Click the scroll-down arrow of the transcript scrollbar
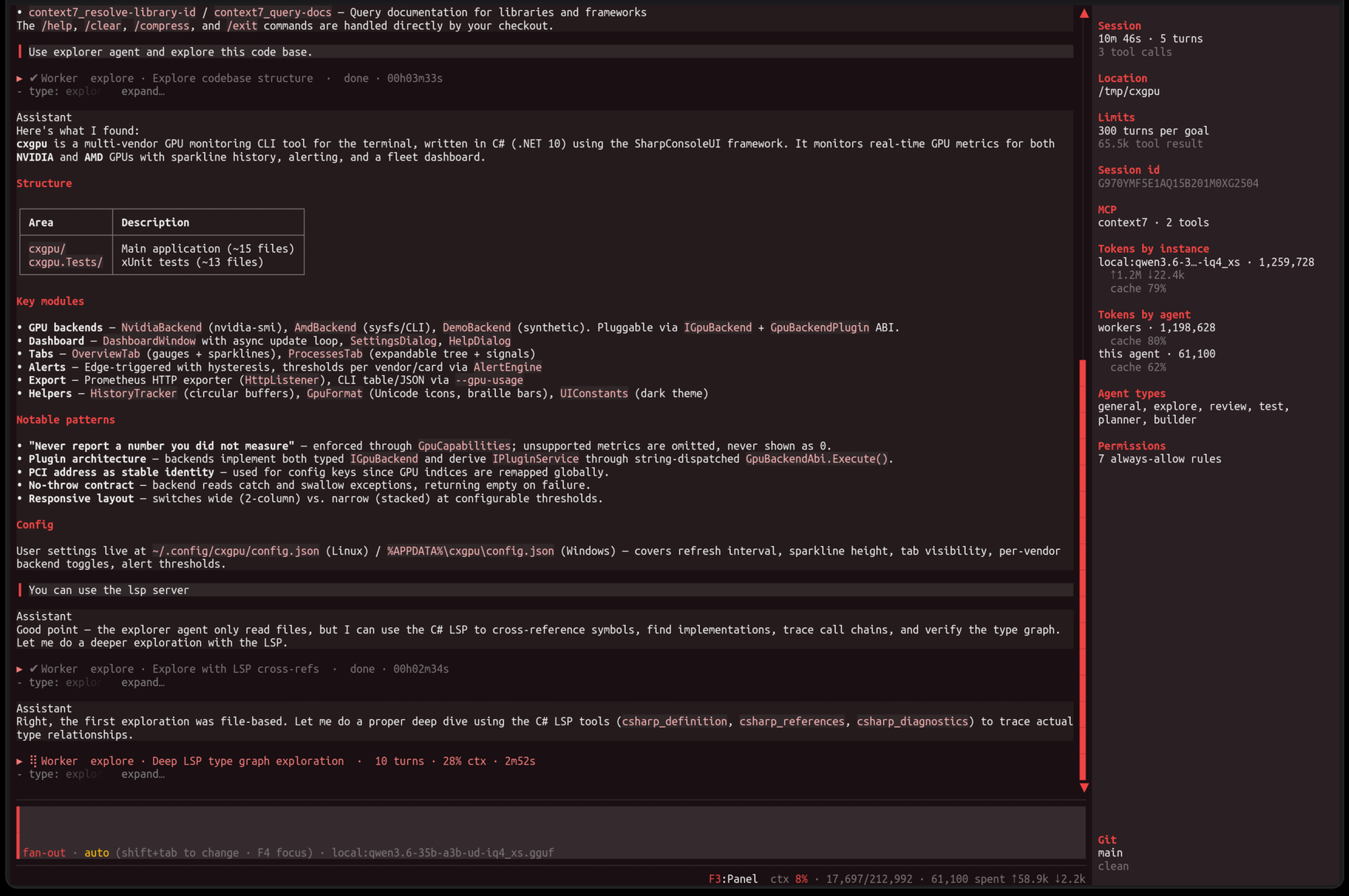This screenshot has height=896, width=1349. pyautogui.click(x=1084, y=787)
